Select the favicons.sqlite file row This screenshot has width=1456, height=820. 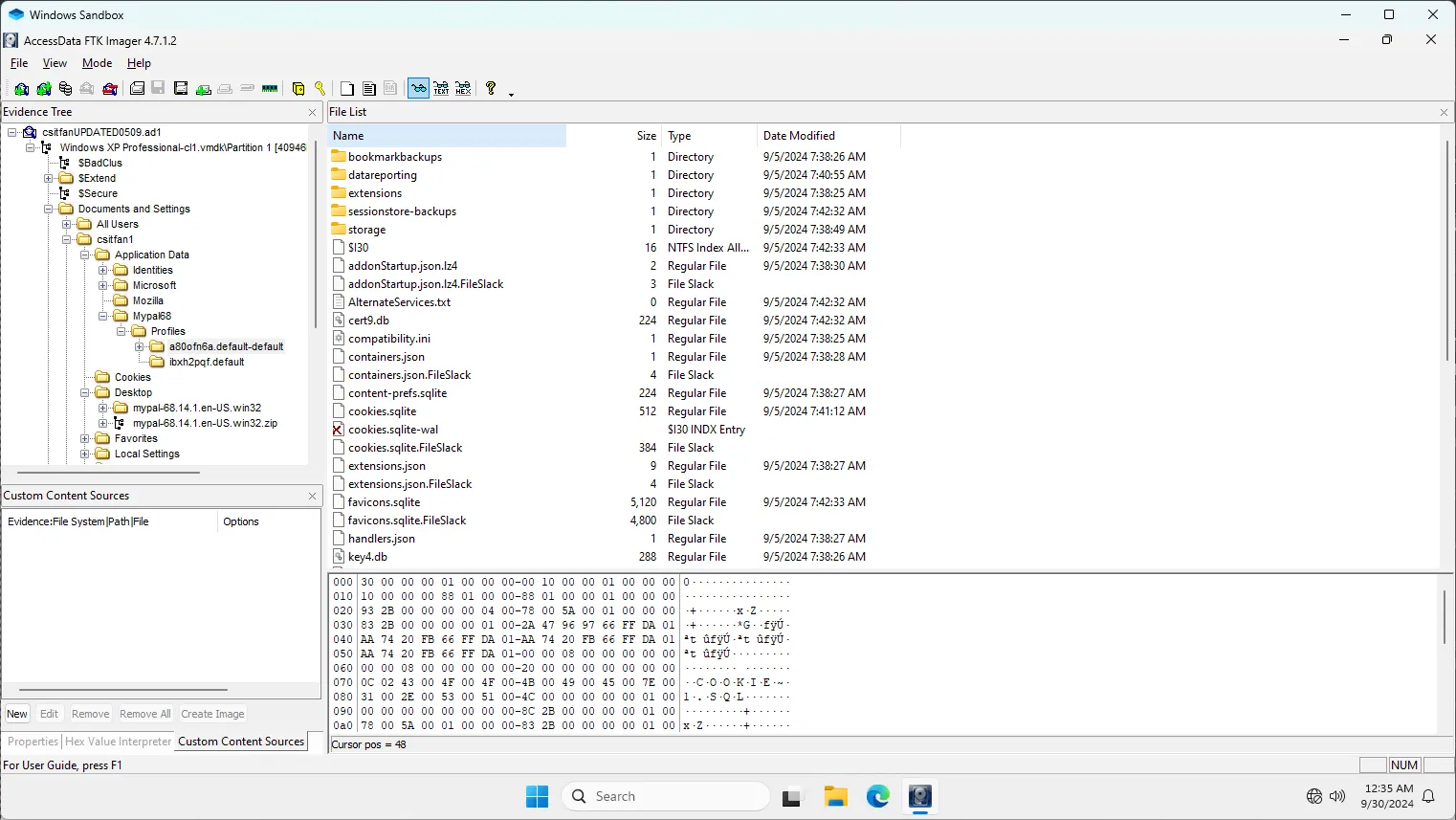[x=598, y=502]
